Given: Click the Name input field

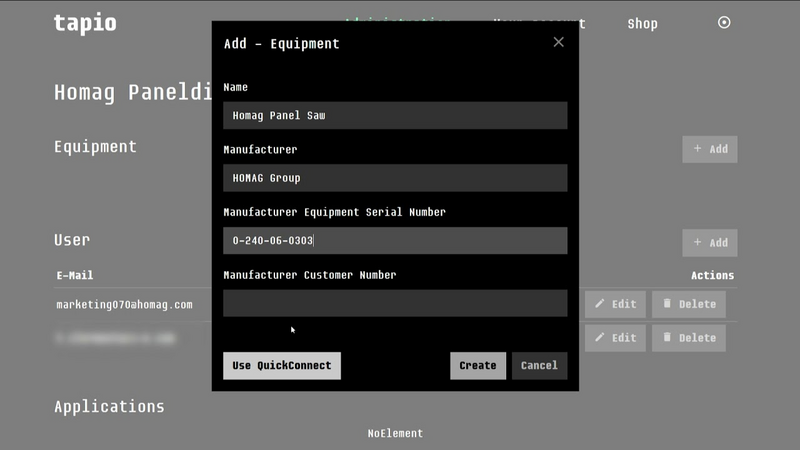Looking at the screenshot, I should tap(395, 115).
